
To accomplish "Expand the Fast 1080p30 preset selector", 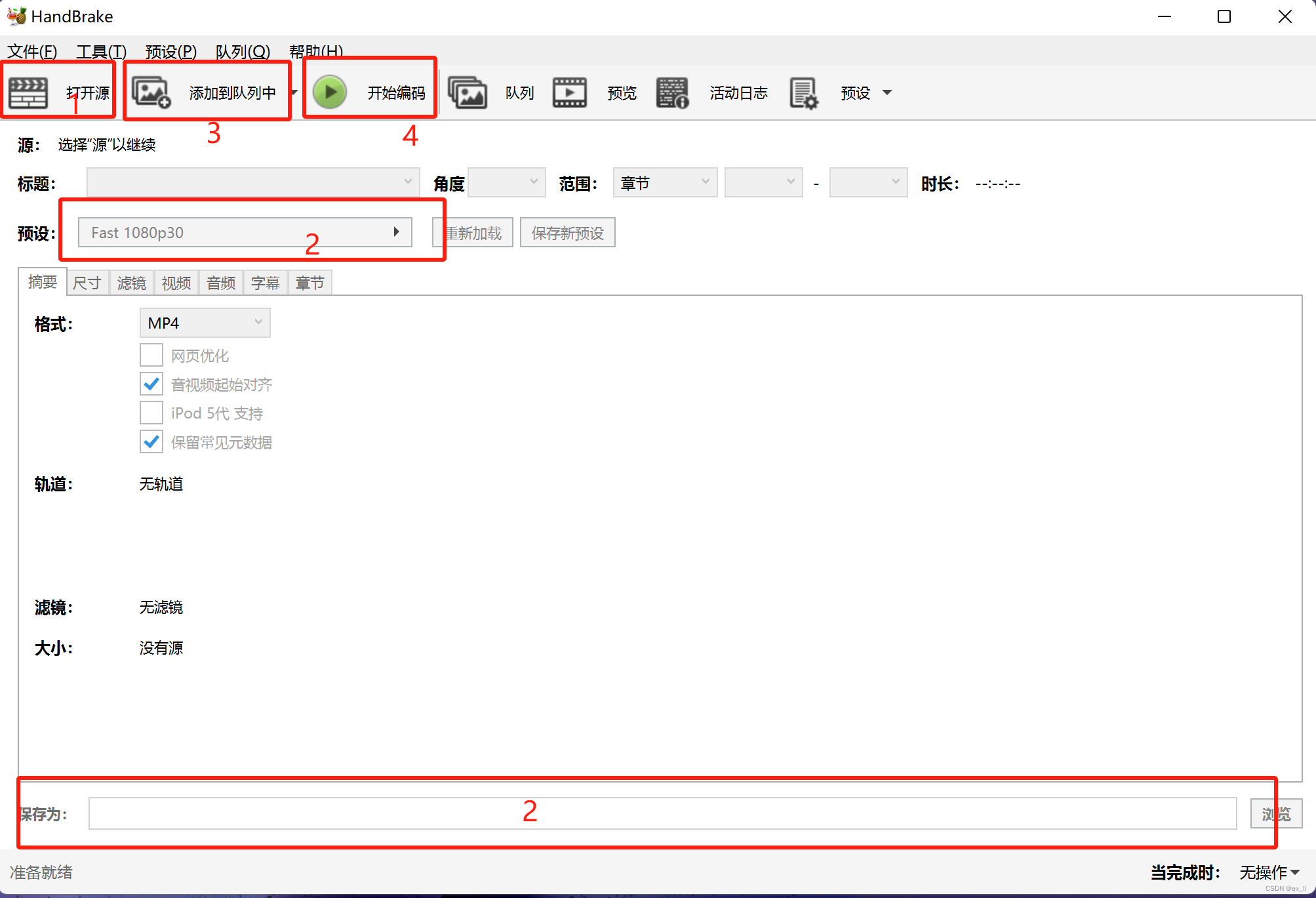I will tap(245, 232).
